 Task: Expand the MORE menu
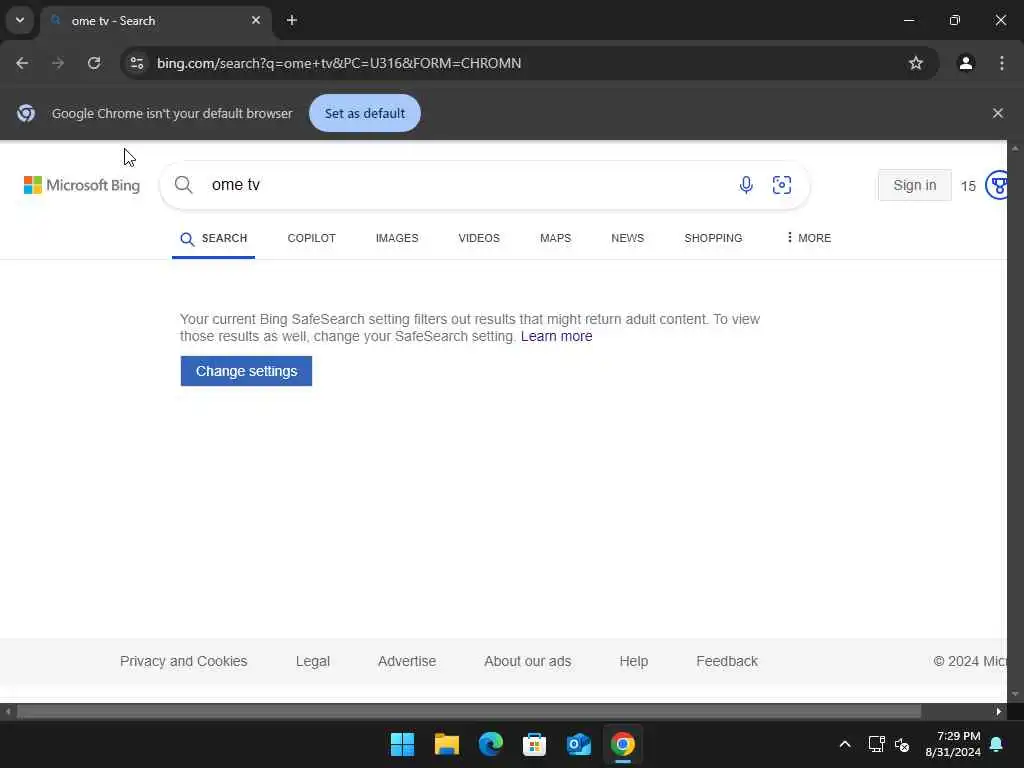[808, 238]
